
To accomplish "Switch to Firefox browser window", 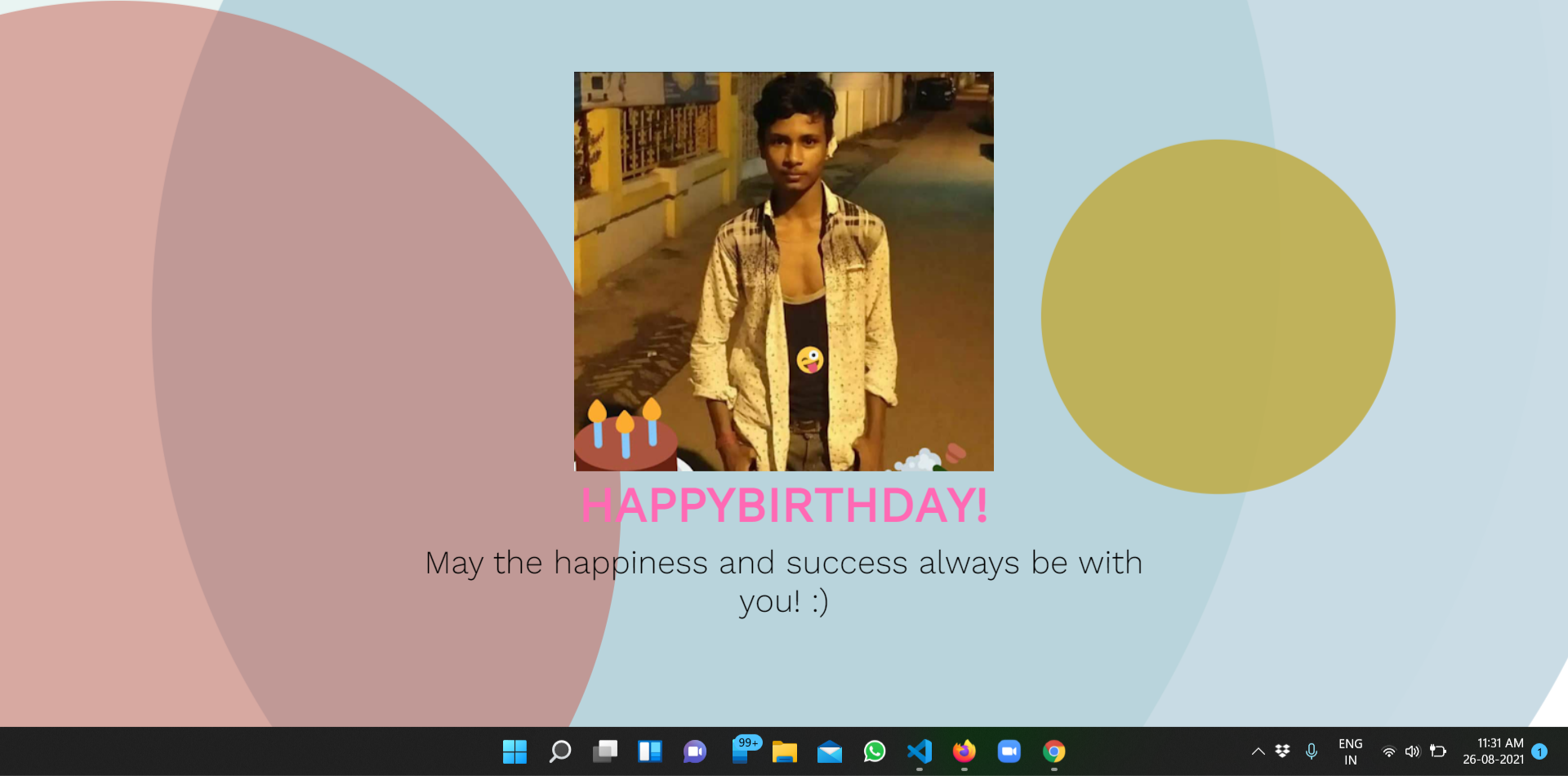I will click(964, 751).
